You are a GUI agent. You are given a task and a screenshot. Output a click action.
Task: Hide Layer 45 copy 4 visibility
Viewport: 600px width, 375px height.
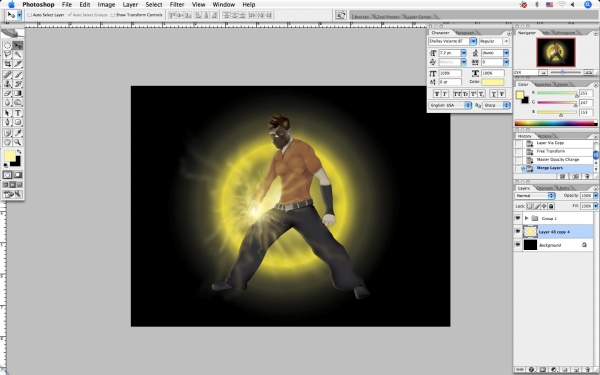point(518,232)
